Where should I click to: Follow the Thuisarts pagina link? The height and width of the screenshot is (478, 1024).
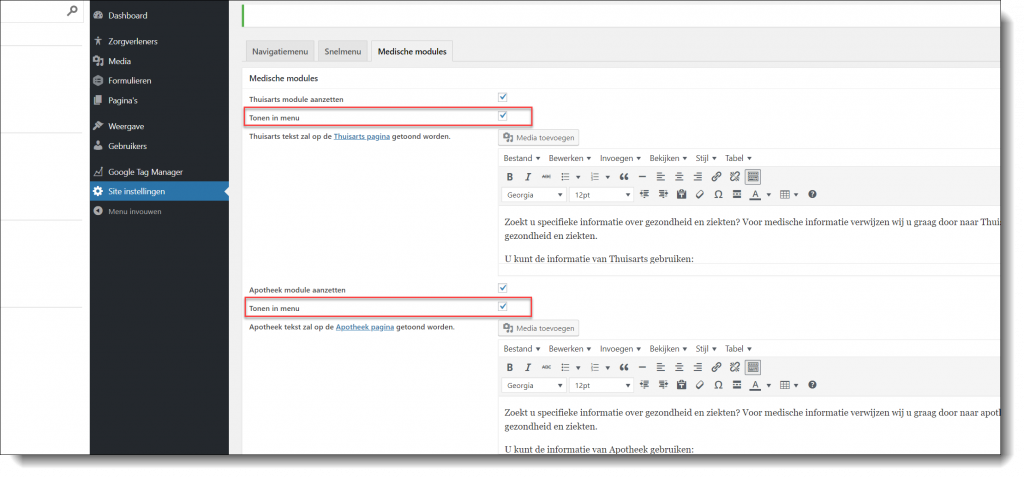coord(362,136)
